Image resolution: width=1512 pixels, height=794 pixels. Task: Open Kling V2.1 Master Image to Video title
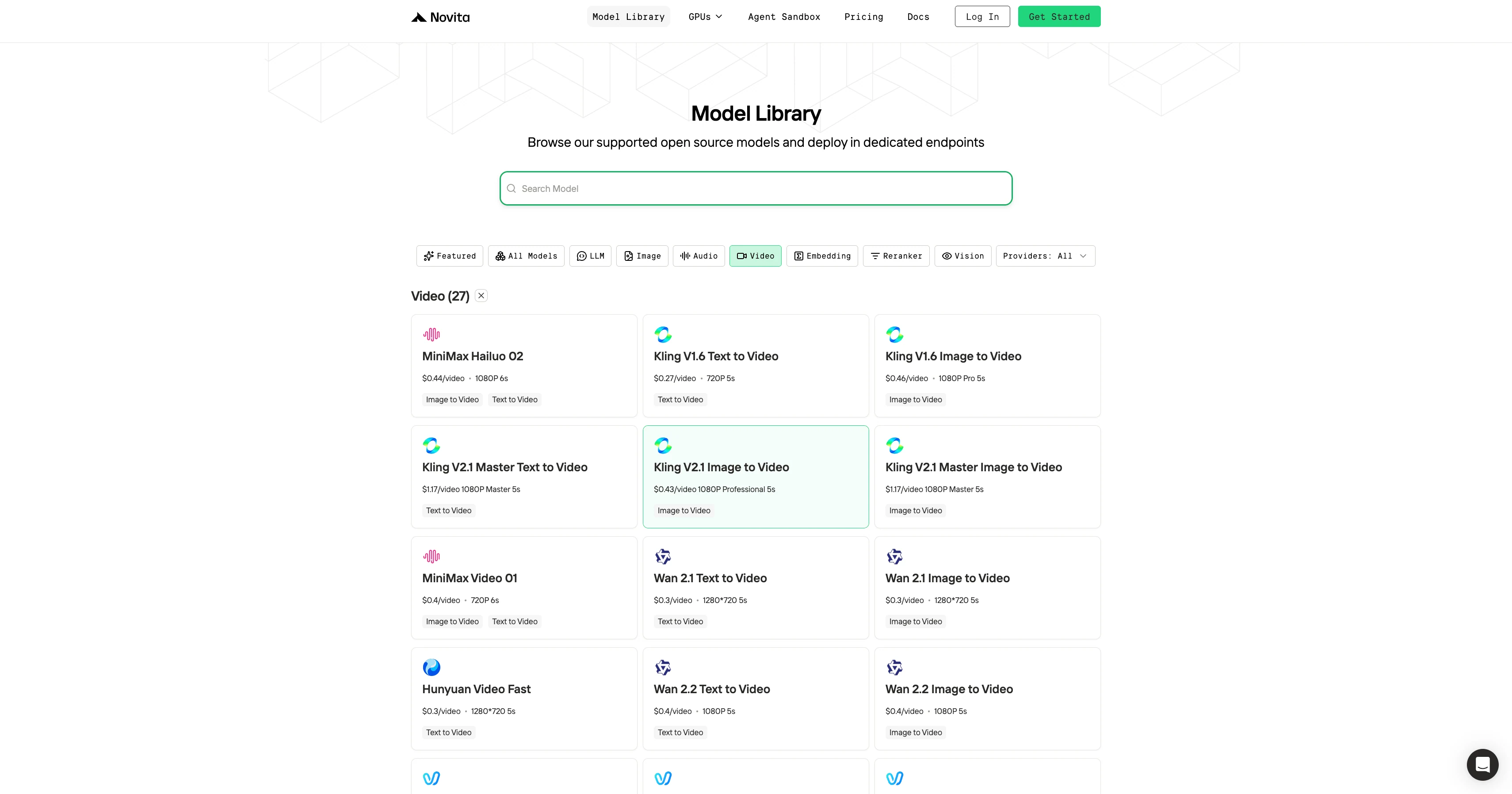[x=974, y=467]
